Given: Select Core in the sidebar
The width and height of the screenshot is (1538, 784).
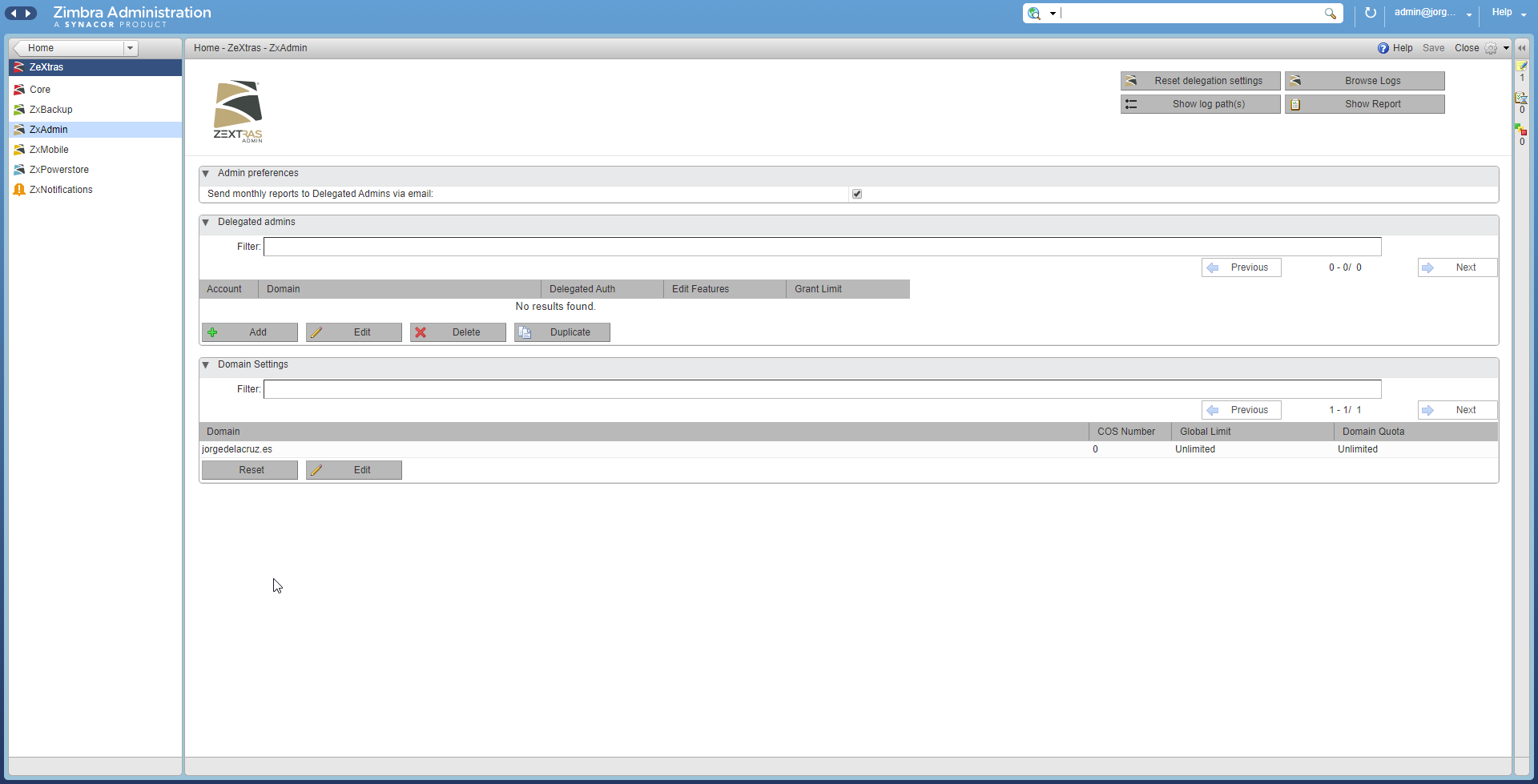Looking at the screenshot, I should coord(95,90).
